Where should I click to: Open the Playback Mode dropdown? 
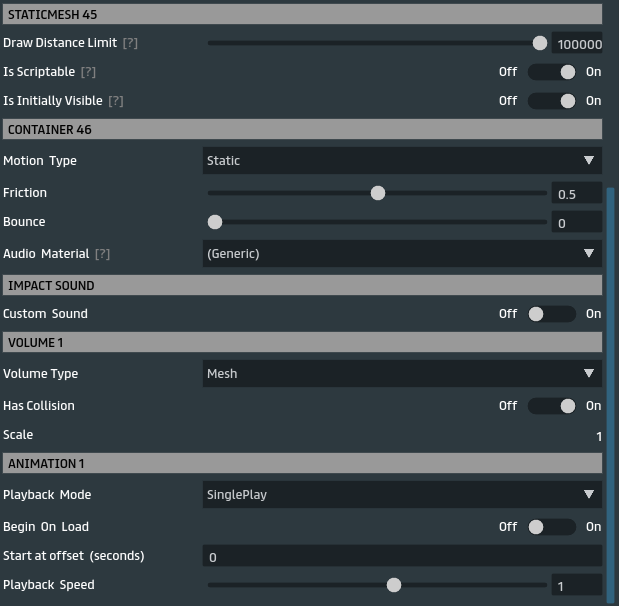click(x=402, y=494)
